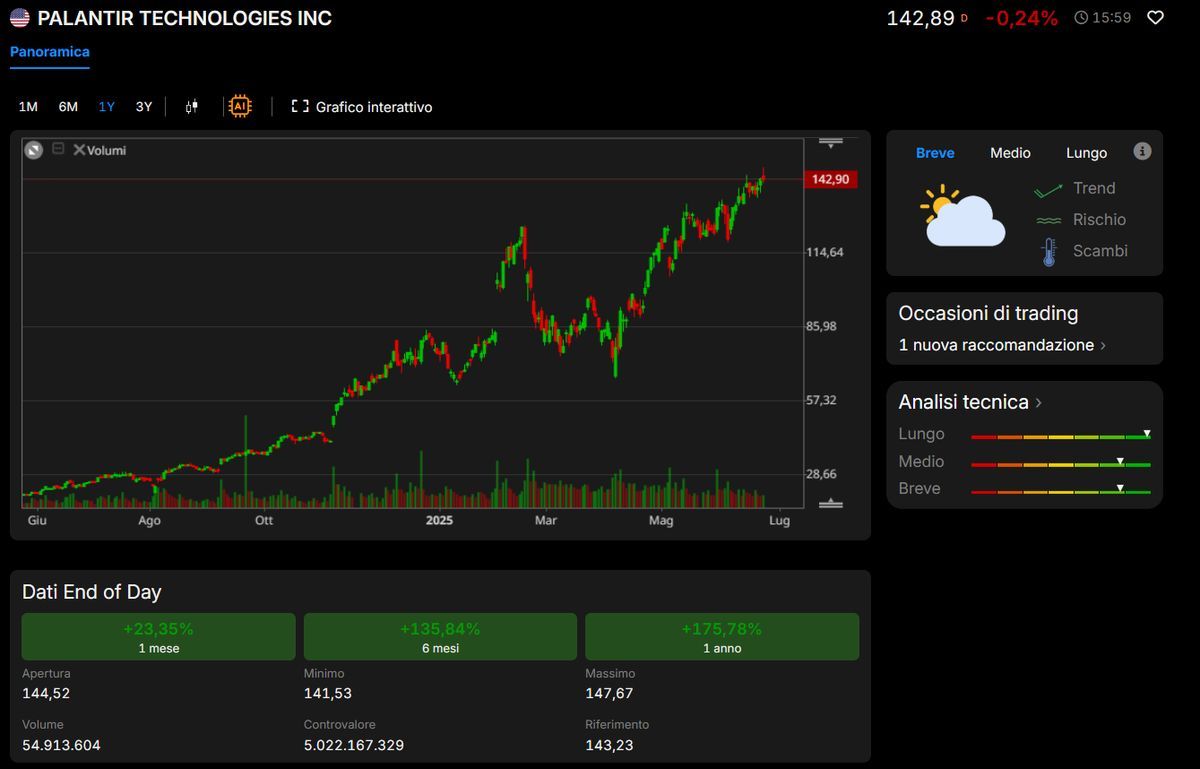Add Palantir to favorites with heart icon

click(x=1155, y=17)
